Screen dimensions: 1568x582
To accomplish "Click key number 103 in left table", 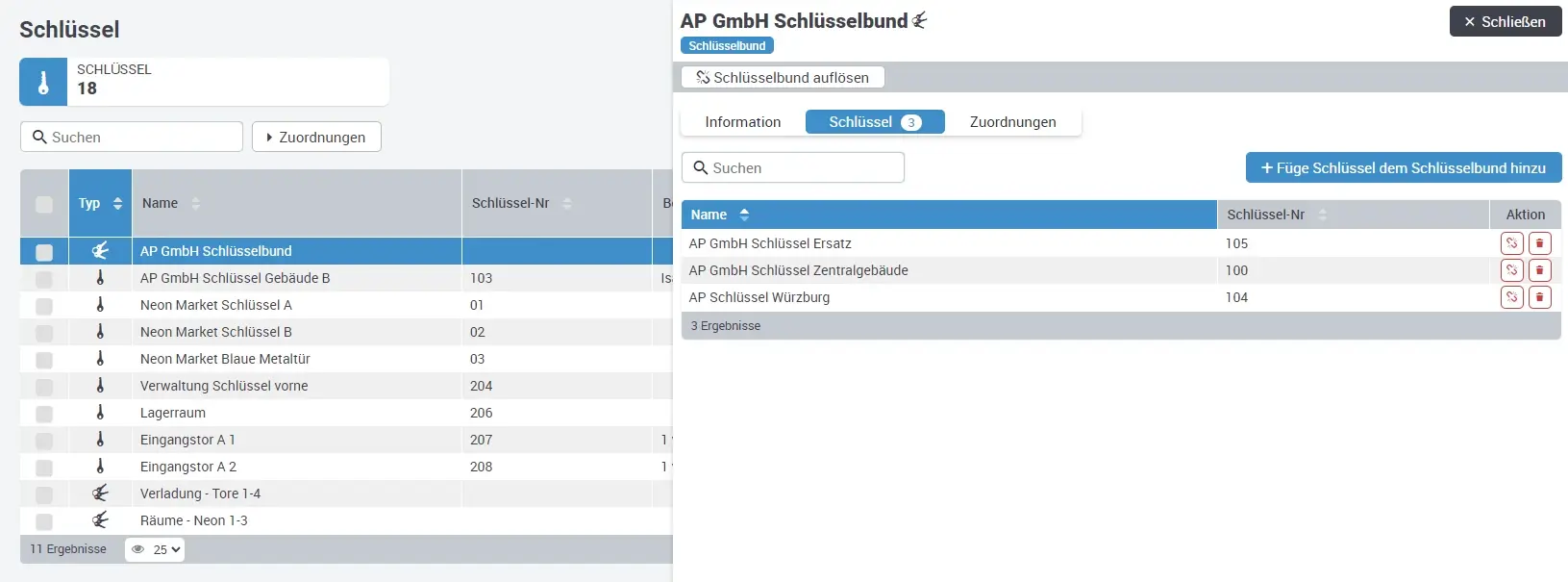I will point(481,278).
